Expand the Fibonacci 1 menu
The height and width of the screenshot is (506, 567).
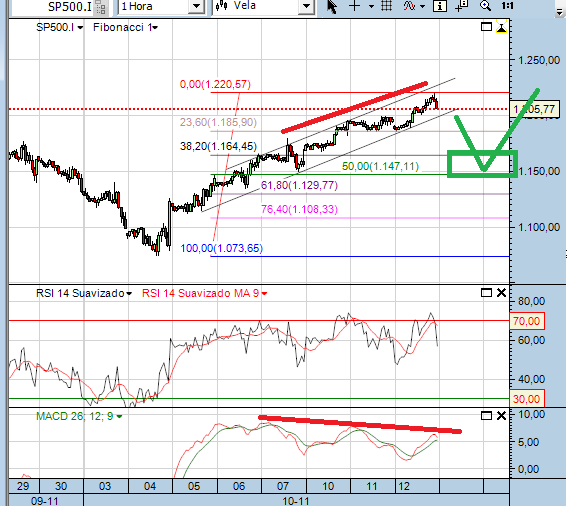click(x=155, y=28)
